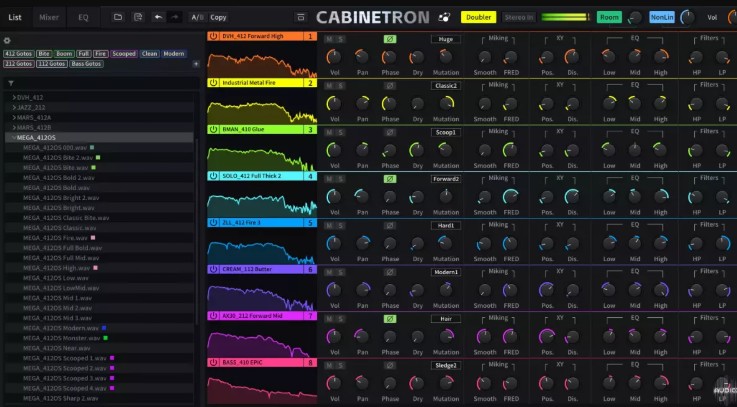Click the window collapse icon left of CABINETRON
737x407 pixels.
coord(301,17)
